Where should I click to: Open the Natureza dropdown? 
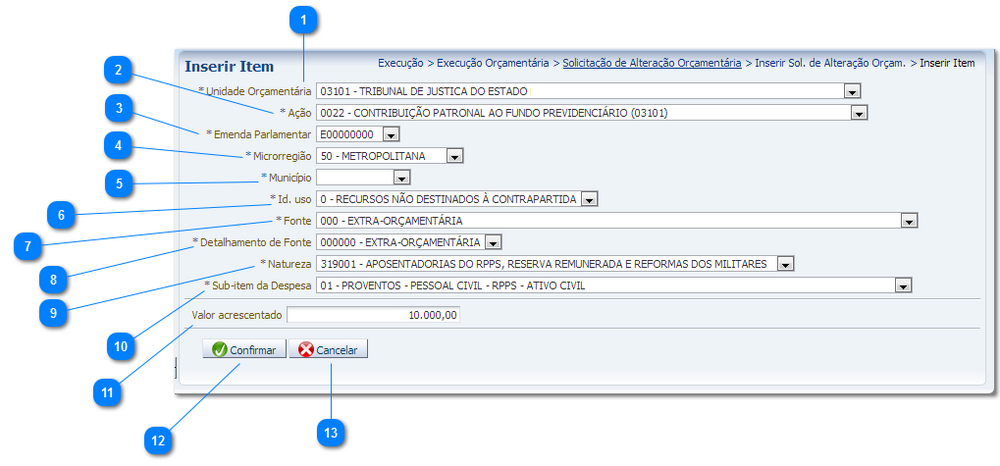[x=785, y=264]
